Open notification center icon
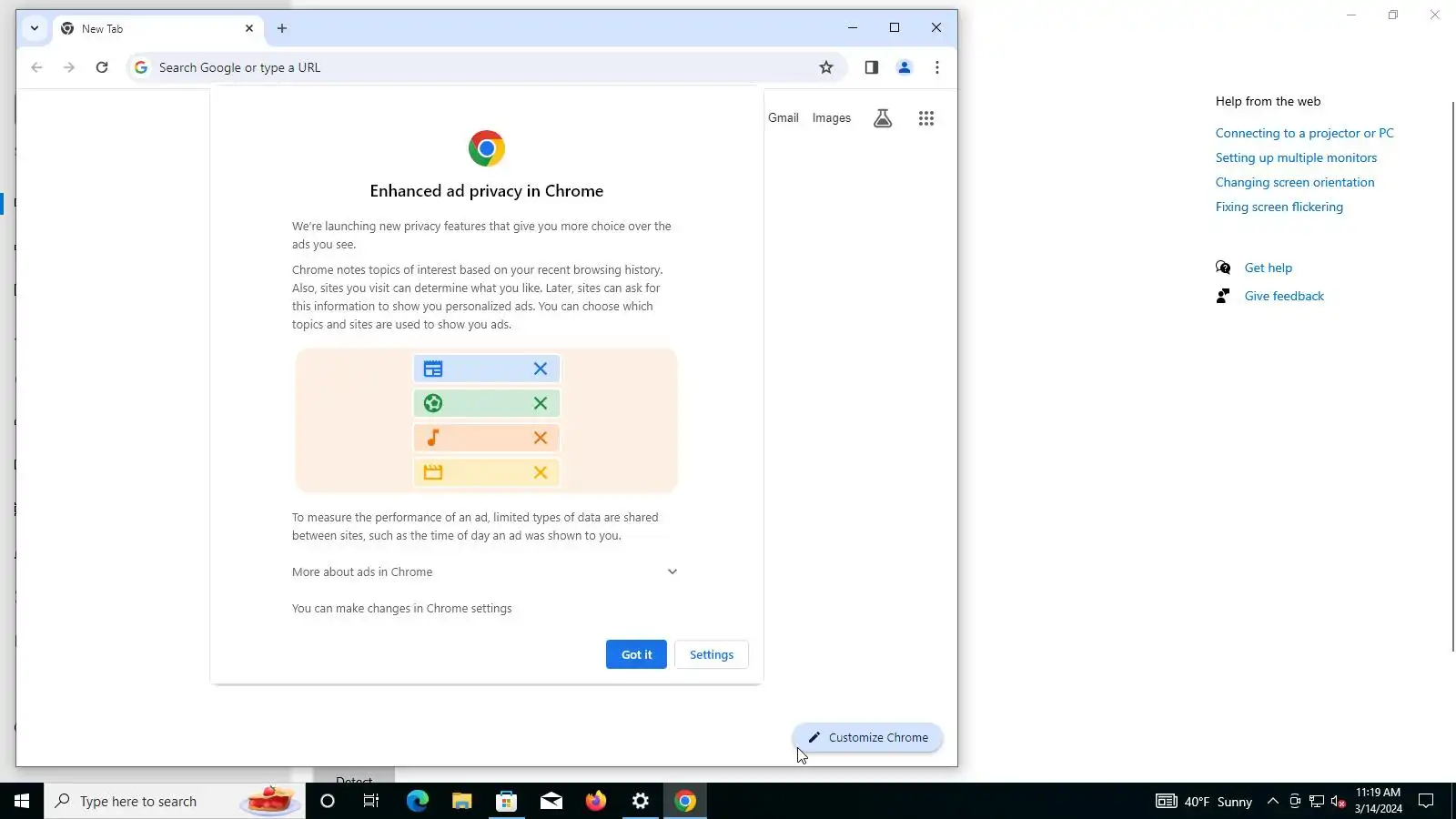The width and height of the screenshot is (1456, 819). coord(1427,801)
